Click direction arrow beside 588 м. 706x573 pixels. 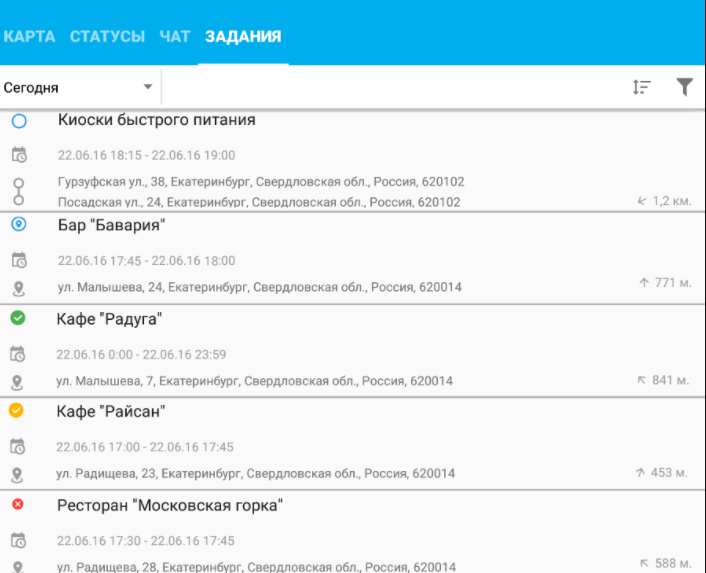point(644,563)
